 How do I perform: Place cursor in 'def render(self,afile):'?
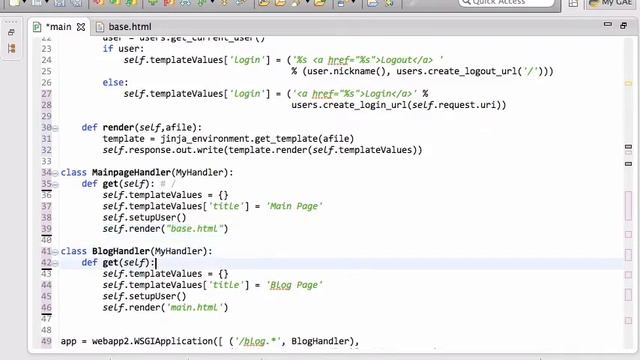click(x=141, y=128)
